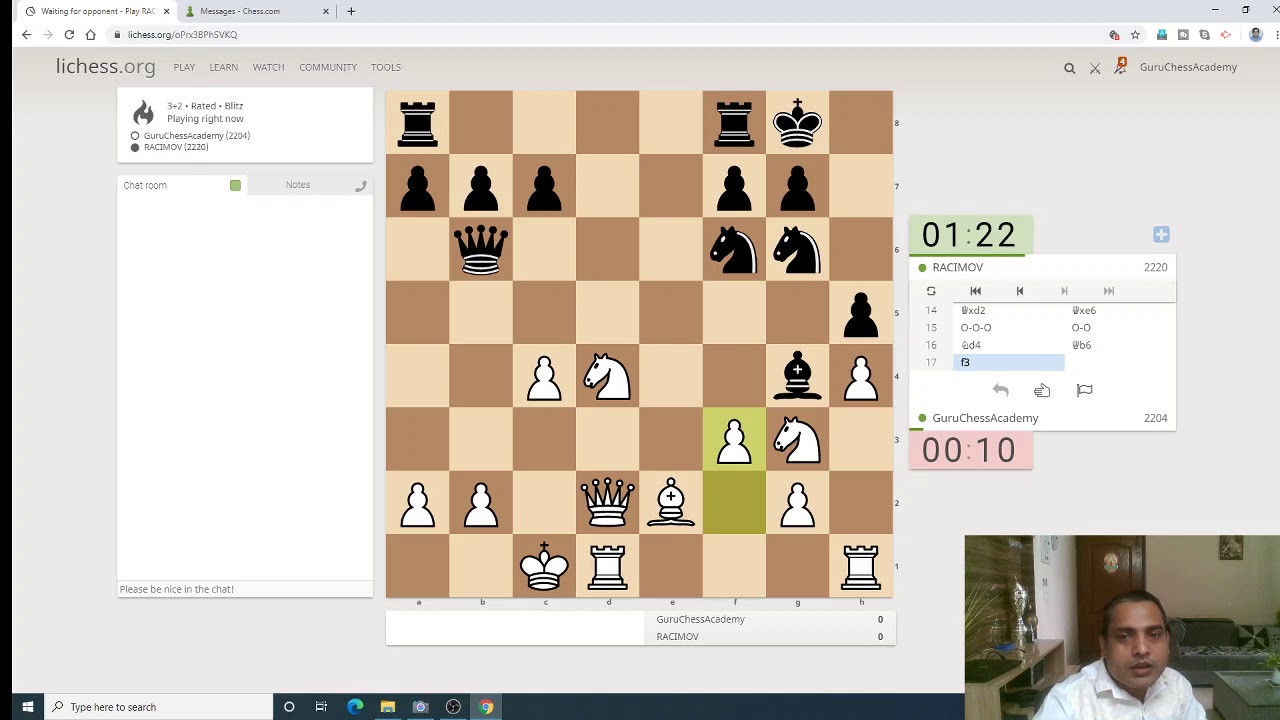Open the LEARN menu
1280x720 pixels.
click(x=224, y=67)
